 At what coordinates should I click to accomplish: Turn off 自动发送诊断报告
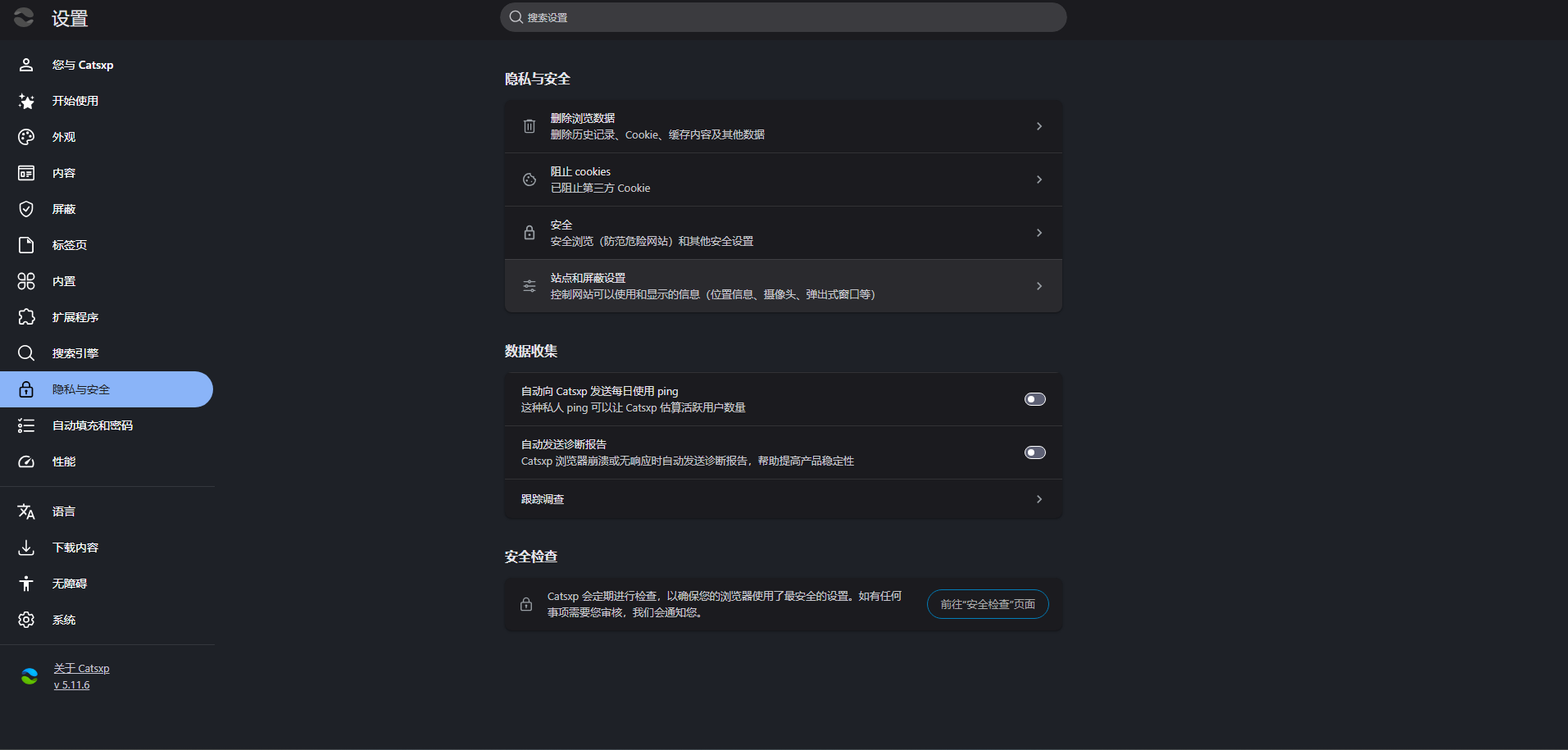pos(1034,452)
